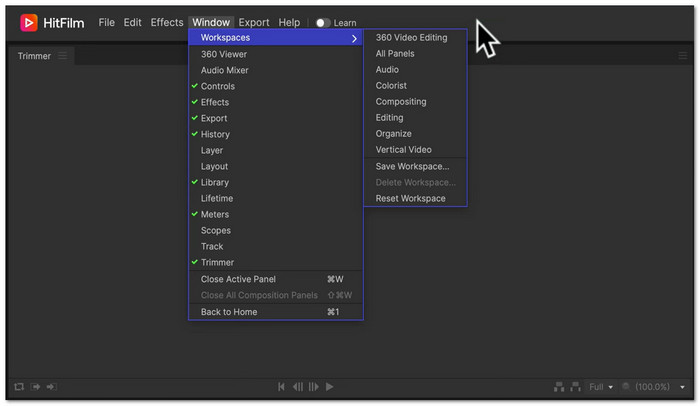Open the File menu
700x406 pixels.
pyautogui.click(x=107, y=22)
